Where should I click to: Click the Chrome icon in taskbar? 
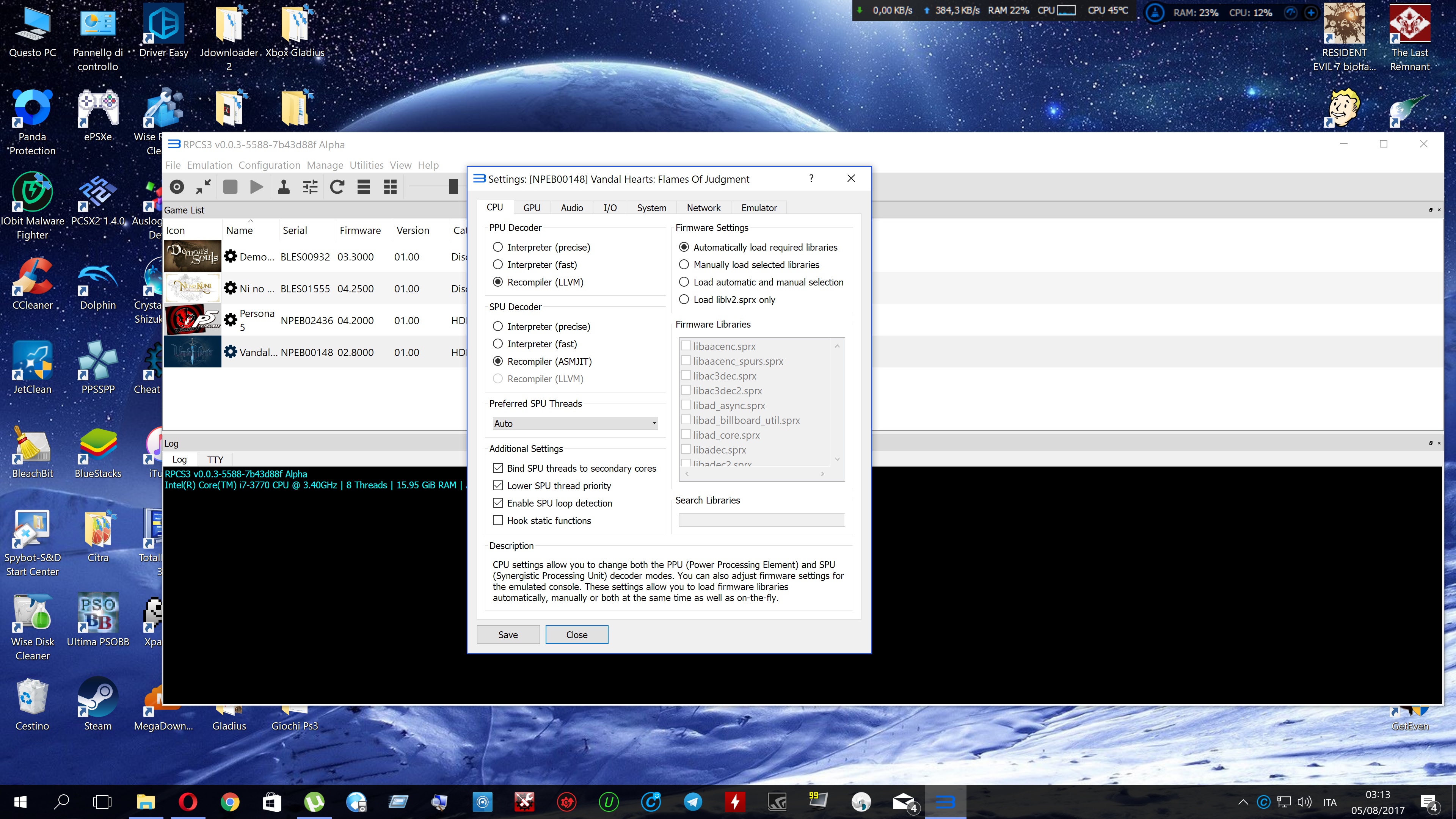[229, 802]
